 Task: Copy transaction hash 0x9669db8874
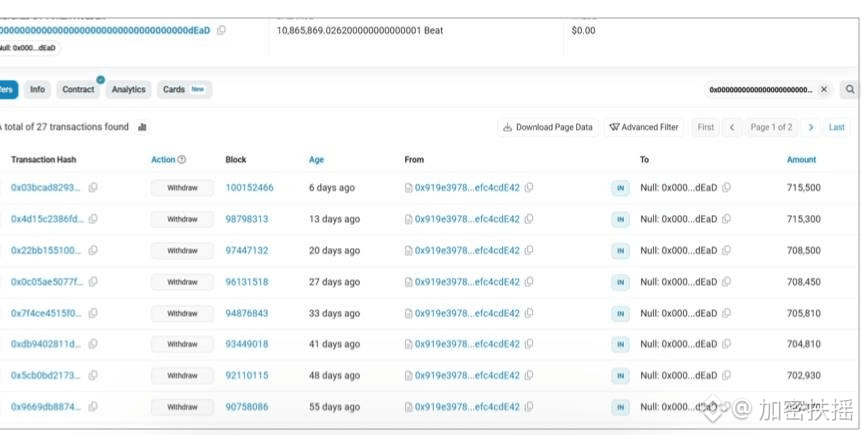[x=93, y=407]
